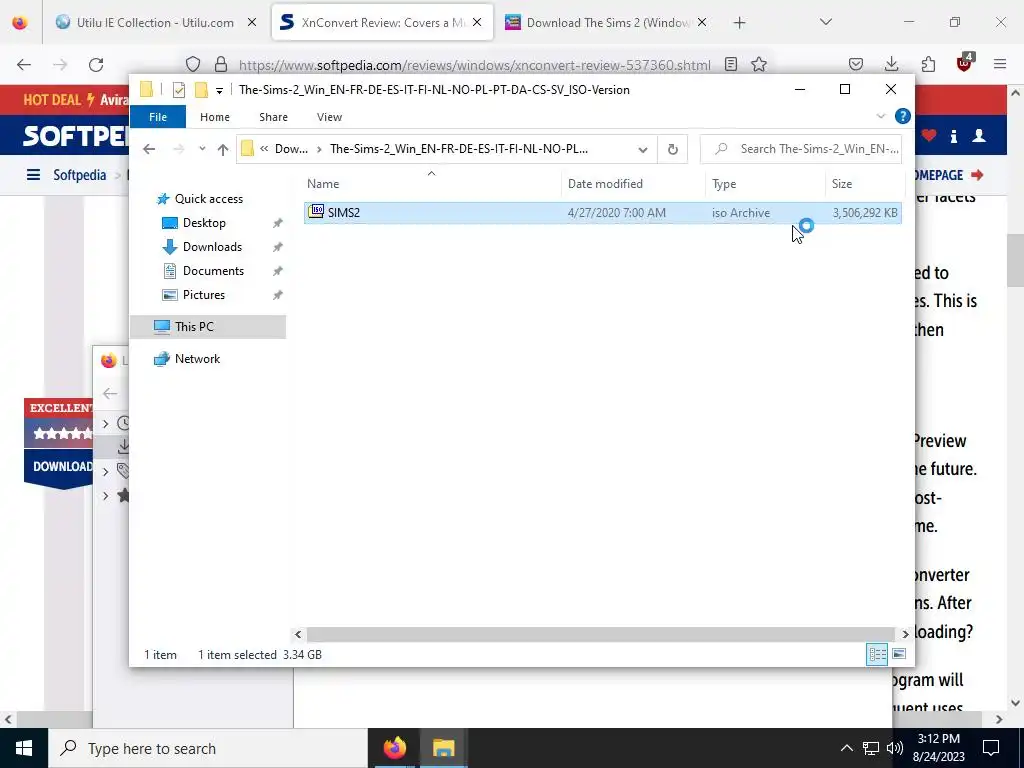Click Explorer scroll right arrow

point(905,634)
